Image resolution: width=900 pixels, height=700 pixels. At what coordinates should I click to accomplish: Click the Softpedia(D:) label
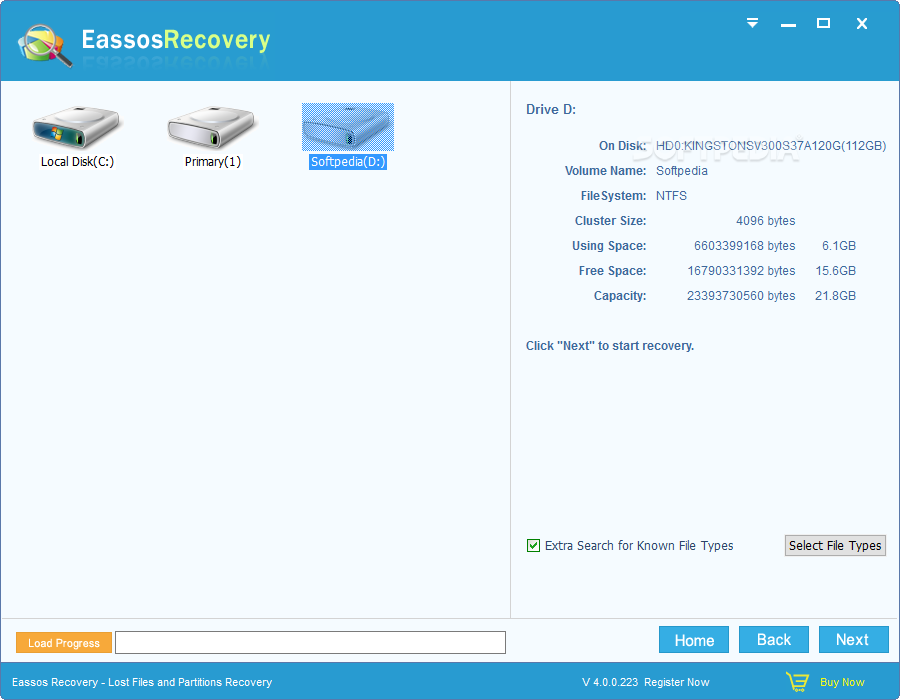tap(348, 162)
